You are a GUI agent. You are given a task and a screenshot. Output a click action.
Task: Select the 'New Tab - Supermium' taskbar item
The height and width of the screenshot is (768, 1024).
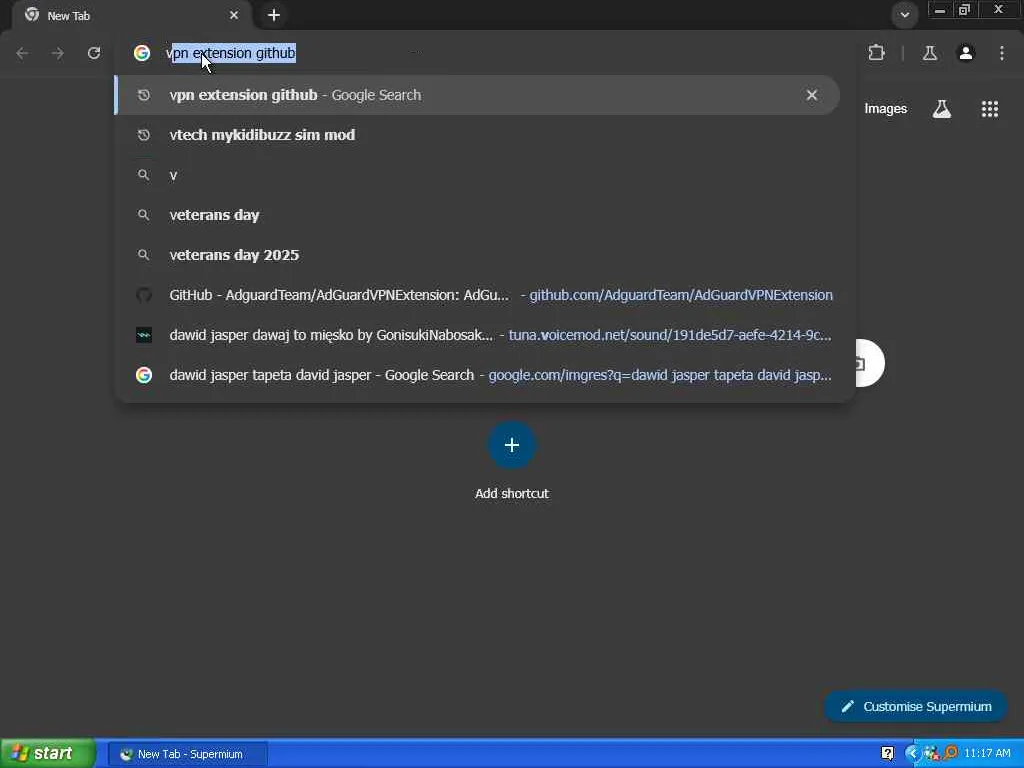point(187,754)
